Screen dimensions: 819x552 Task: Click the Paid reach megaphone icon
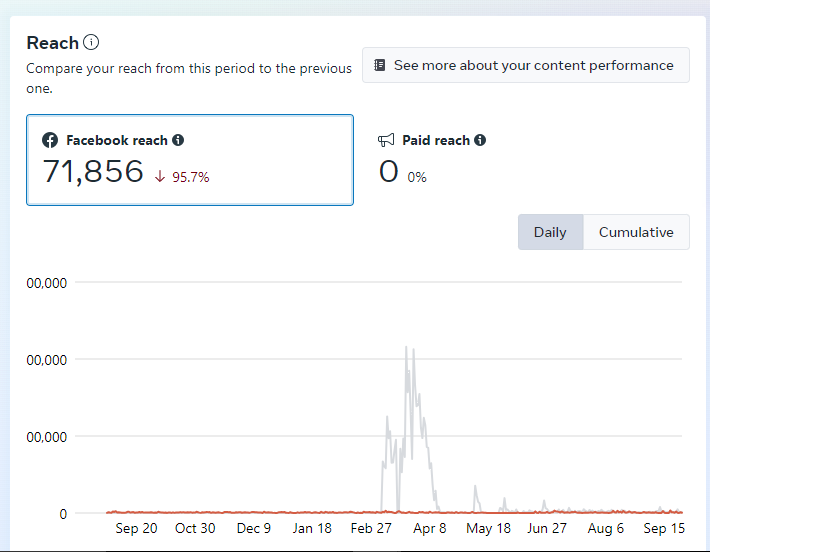(x=386, y=141)
